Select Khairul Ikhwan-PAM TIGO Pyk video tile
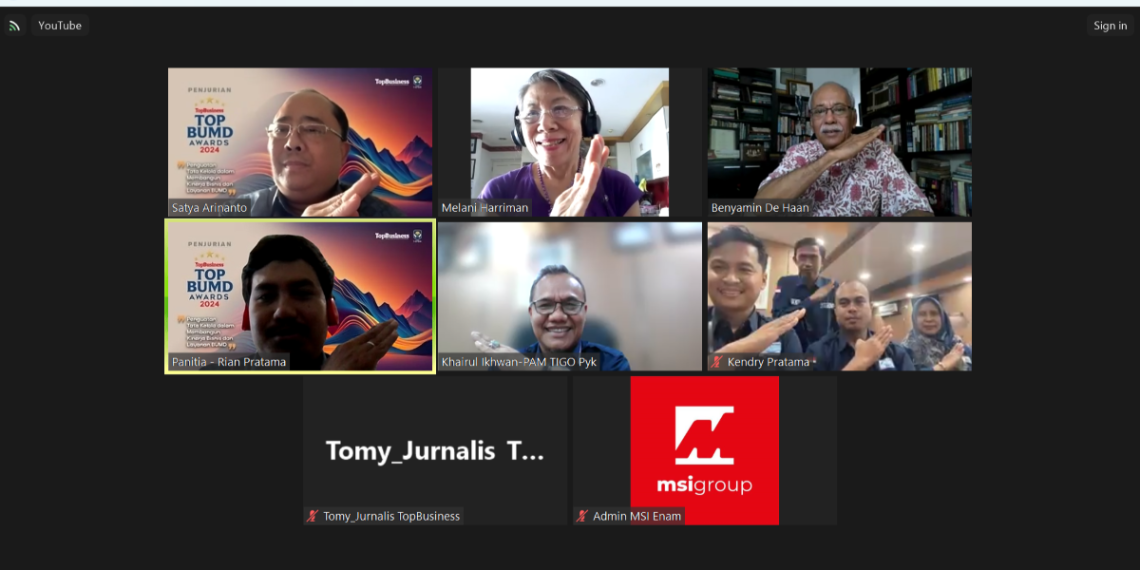This screenshot has width=1140, height=570. [x=570, y=297]
